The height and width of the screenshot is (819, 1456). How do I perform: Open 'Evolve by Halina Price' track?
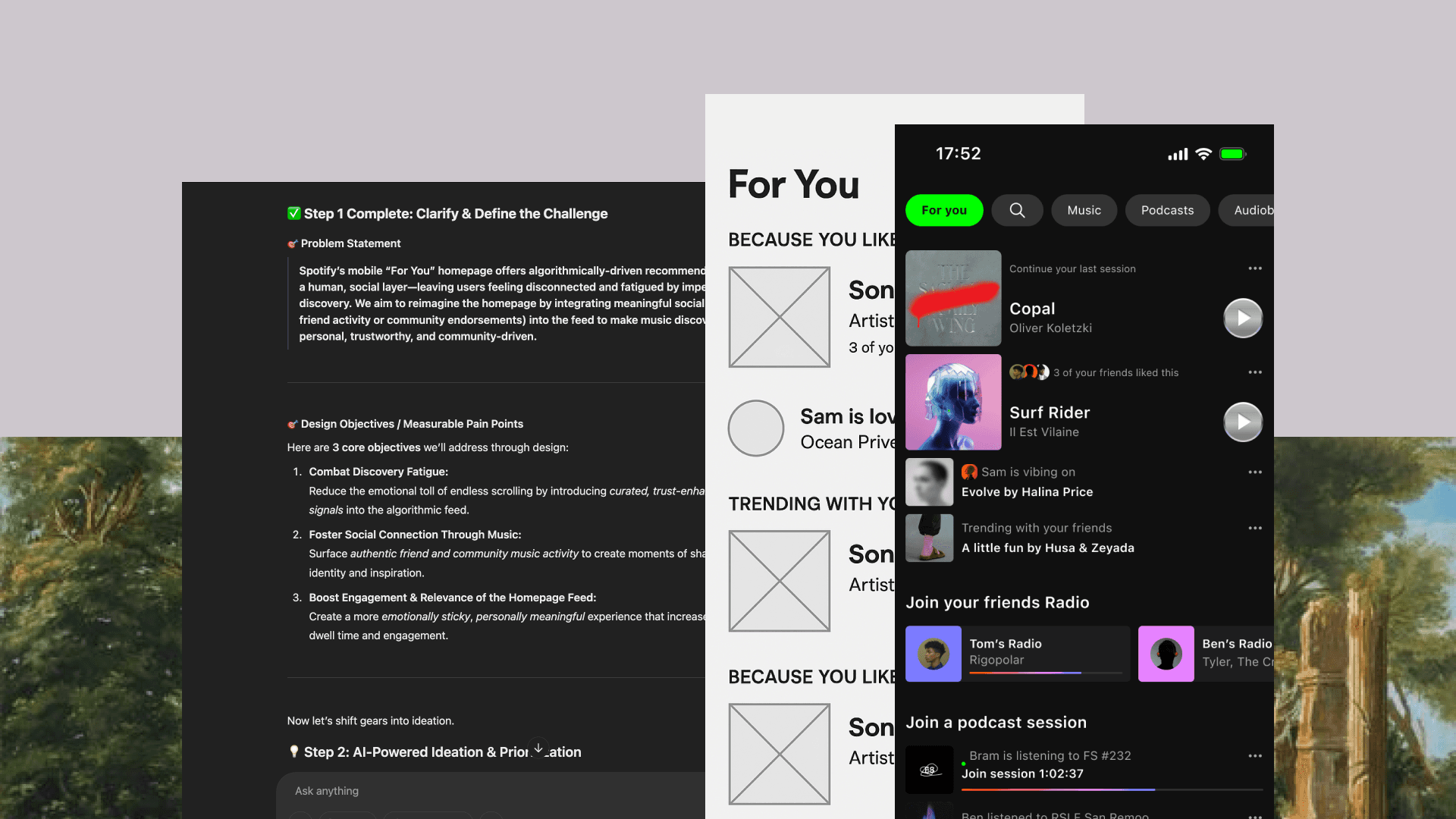[x=1027, y=492]
